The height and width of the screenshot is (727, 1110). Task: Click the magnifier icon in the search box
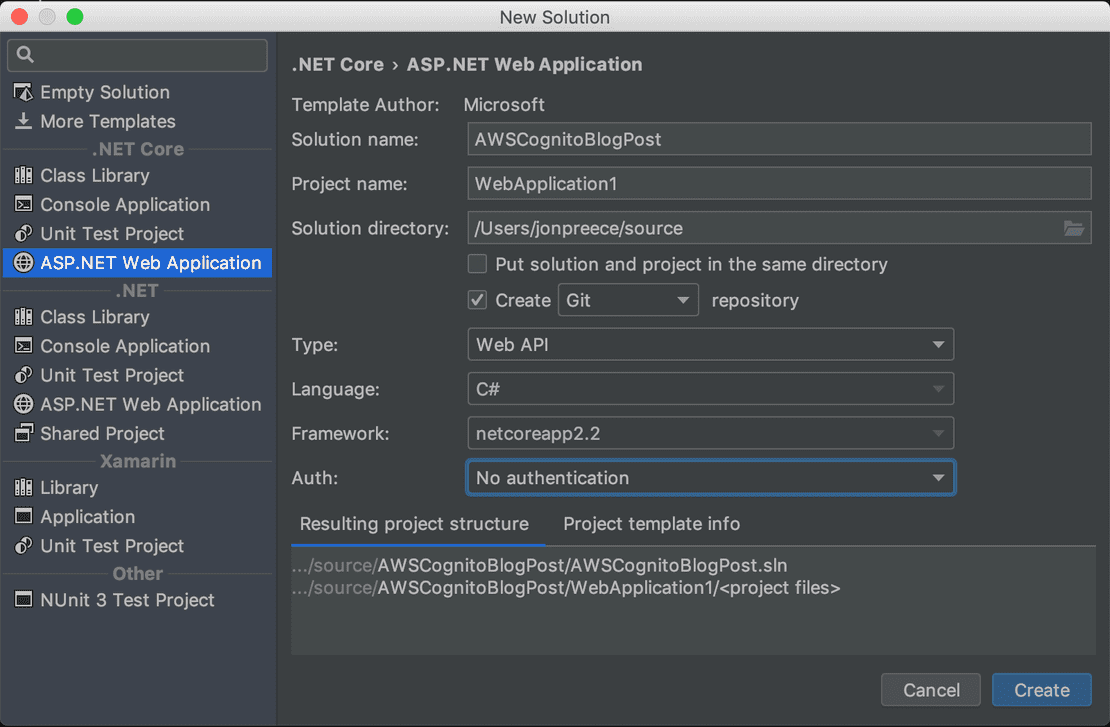25,55
